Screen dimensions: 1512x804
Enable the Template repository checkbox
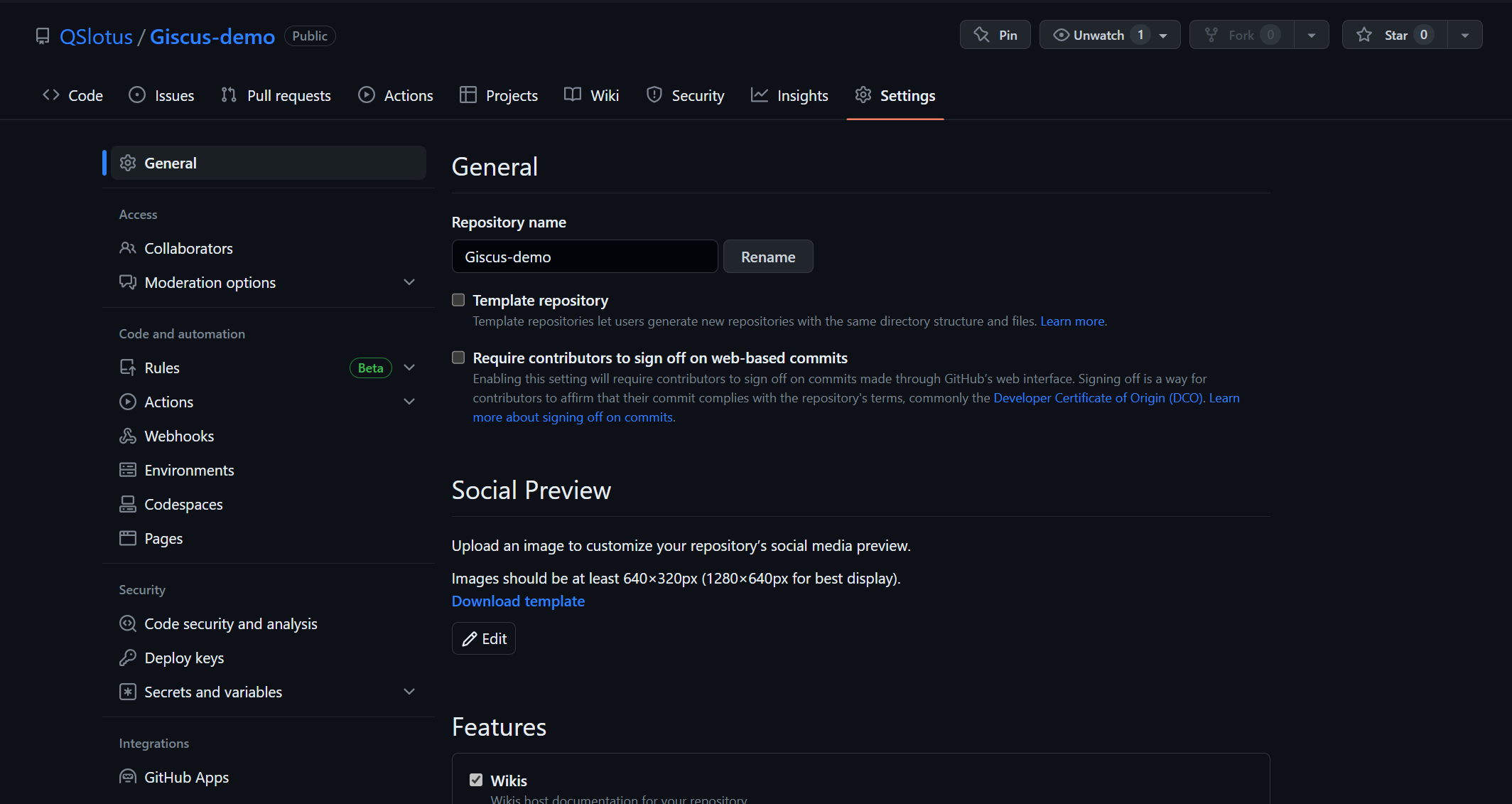(458, 300)
